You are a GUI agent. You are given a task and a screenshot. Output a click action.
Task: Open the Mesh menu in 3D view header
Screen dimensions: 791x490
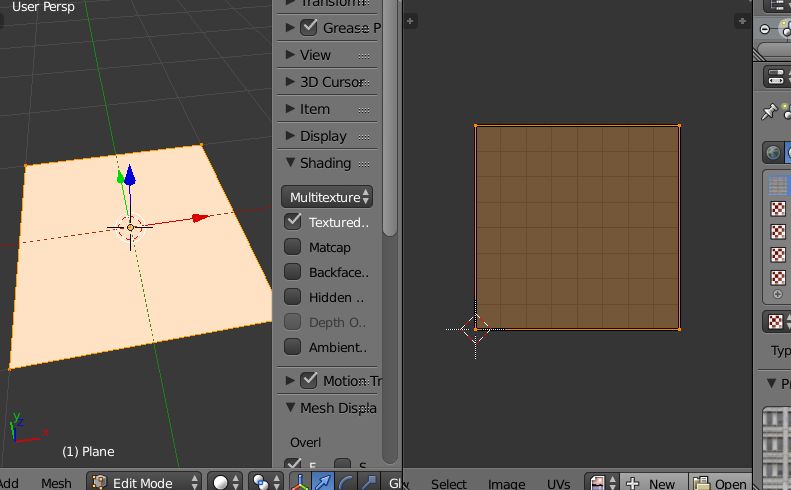56,483
